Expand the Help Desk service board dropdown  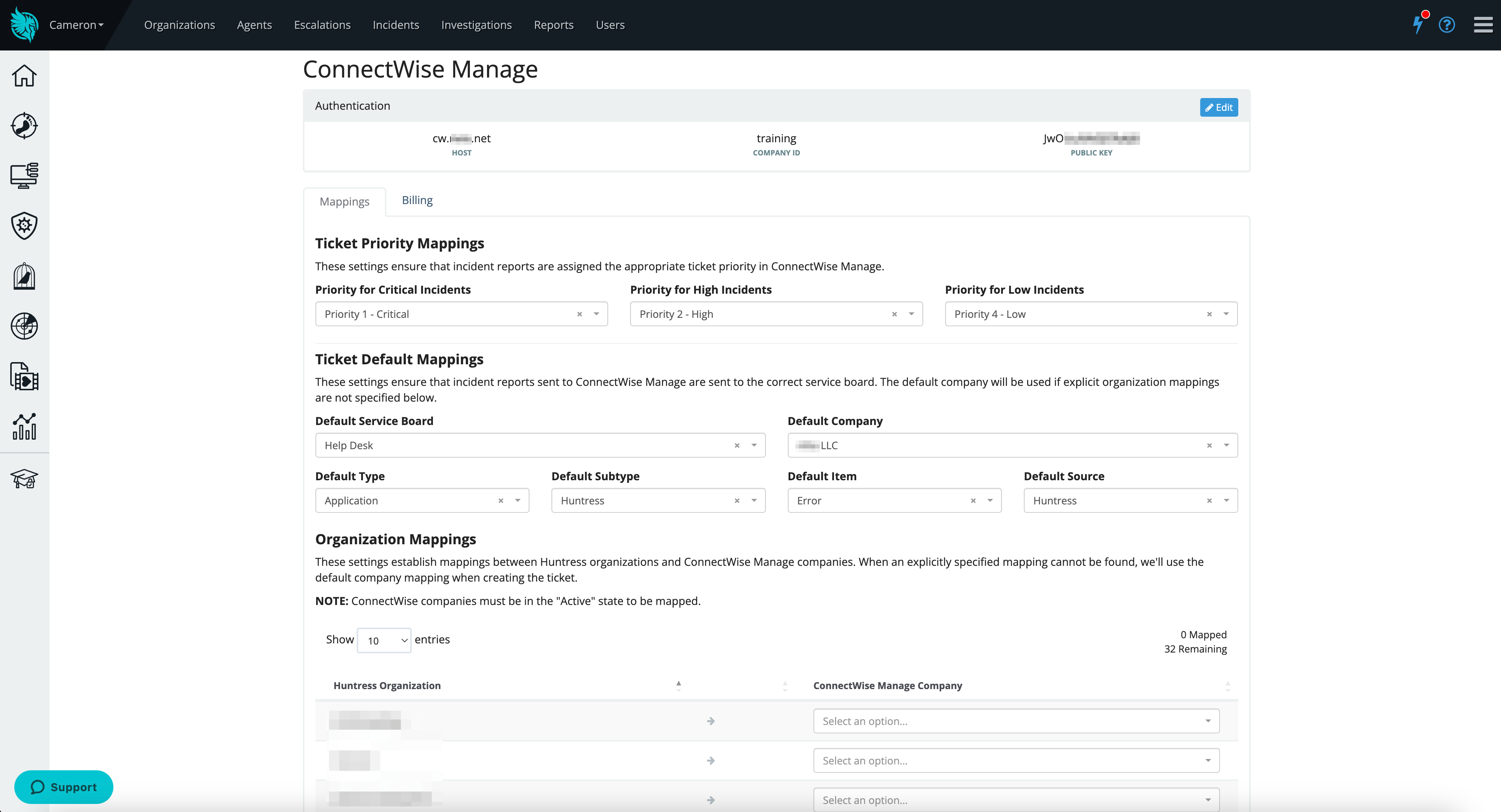tap(754, 445)
